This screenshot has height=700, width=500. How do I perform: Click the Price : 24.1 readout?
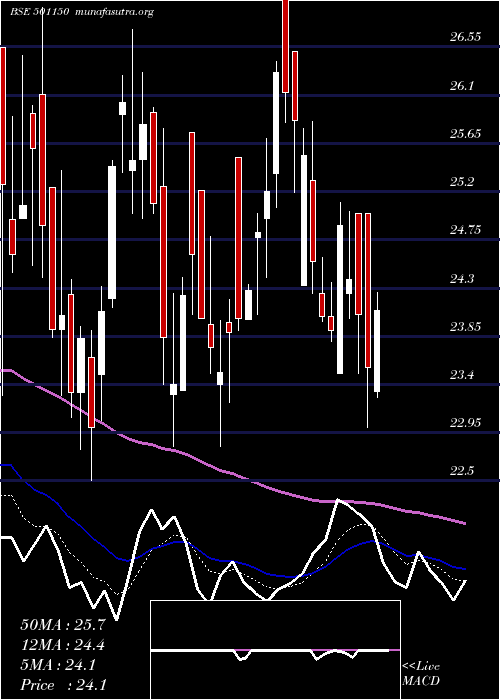[x=63, y=685]
